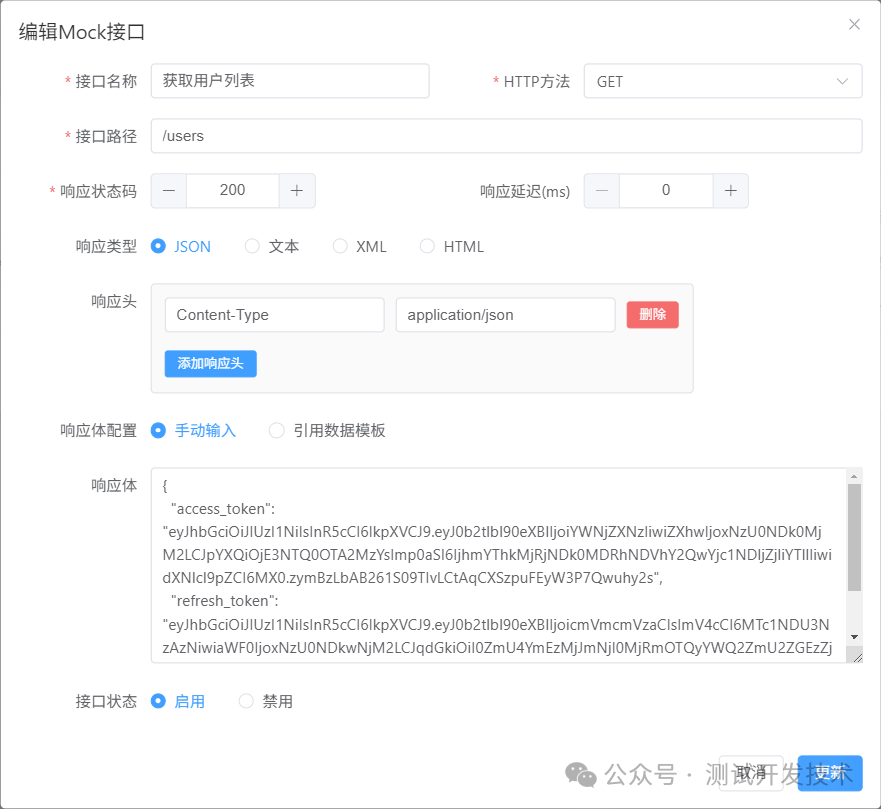Decrement the response status code with minus

(x=167, y=190)
